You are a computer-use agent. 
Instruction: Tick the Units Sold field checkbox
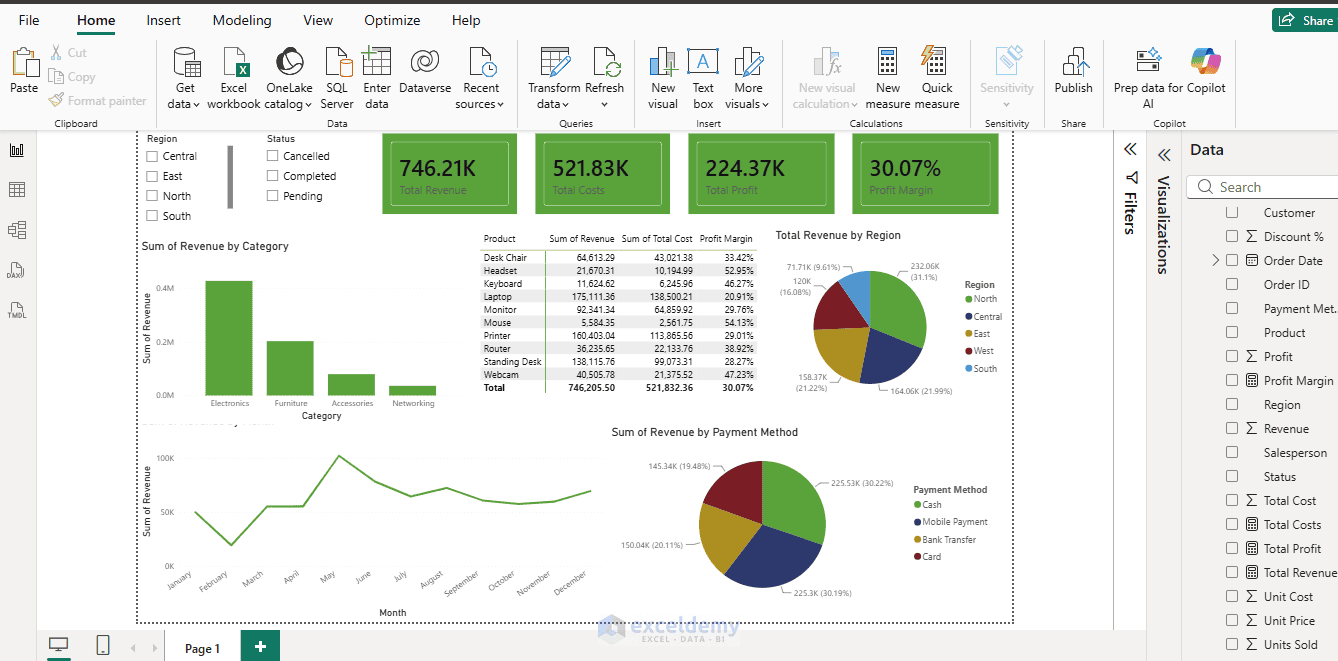point(1232,645)
